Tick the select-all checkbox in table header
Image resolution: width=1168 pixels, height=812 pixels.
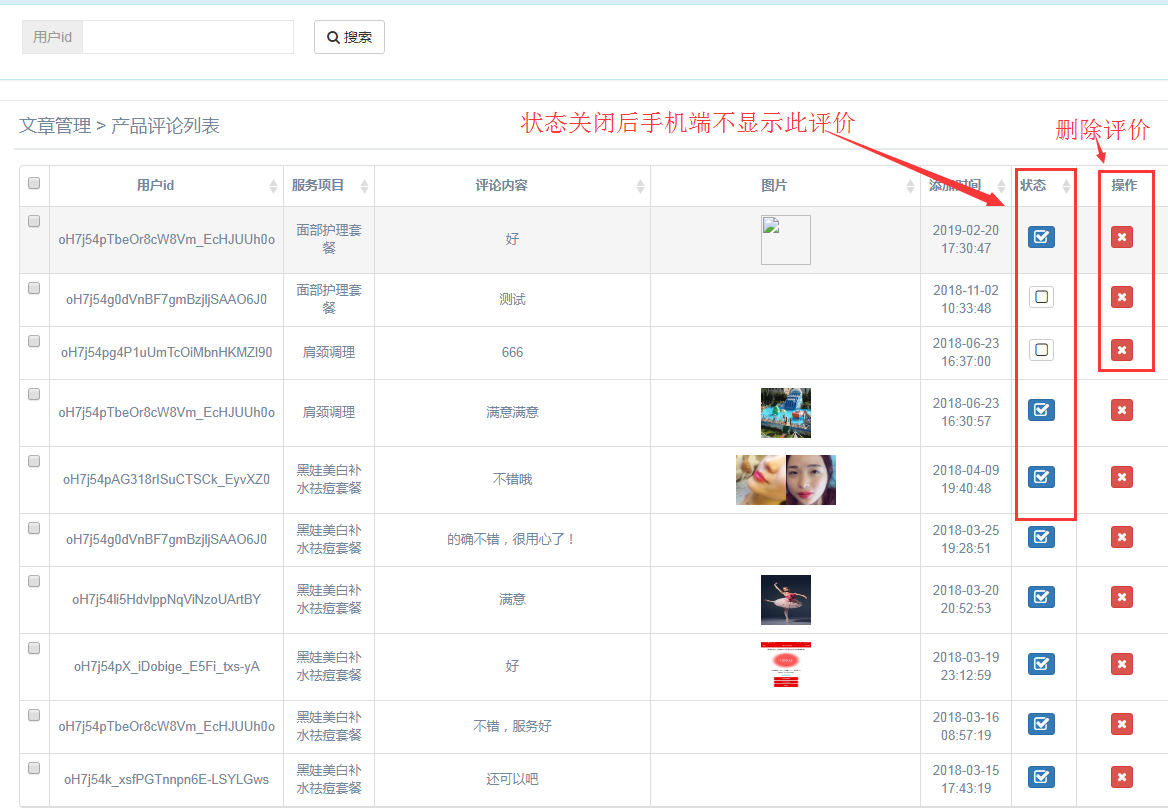pyautogui.click(x=34, y=183)
